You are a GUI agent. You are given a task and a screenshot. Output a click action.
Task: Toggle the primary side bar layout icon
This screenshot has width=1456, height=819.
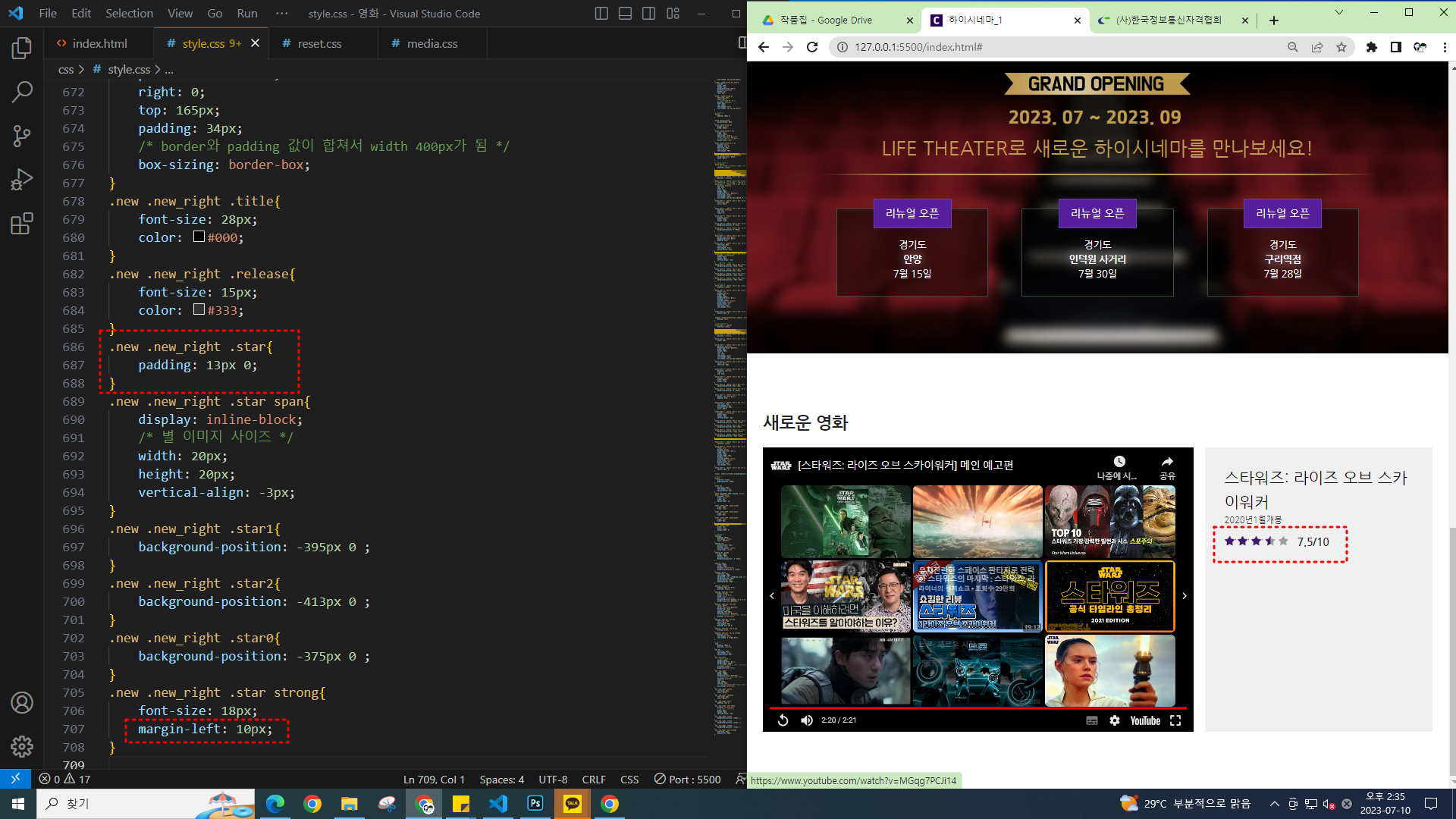pos(601,14)
